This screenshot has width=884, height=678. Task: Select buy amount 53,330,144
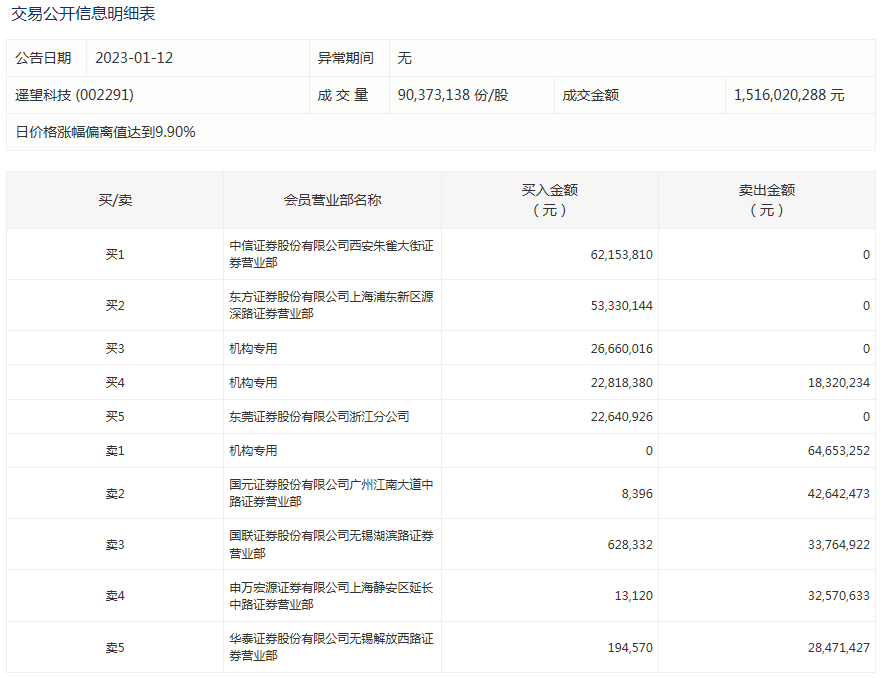click(x=621, y=305)
